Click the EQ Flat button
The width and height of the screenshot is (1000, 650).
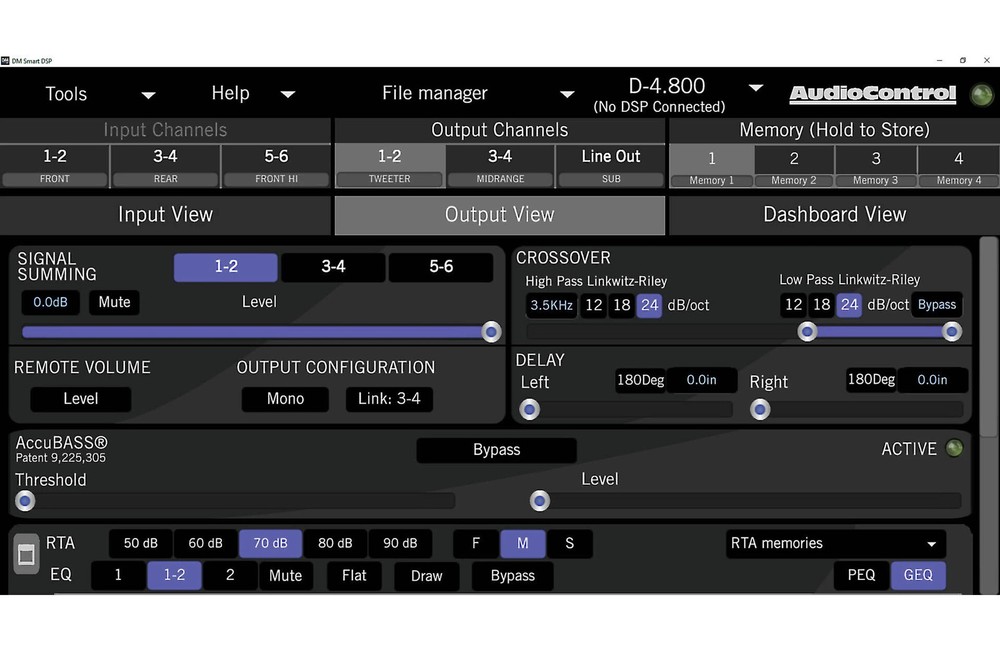(x=354, y=576)
